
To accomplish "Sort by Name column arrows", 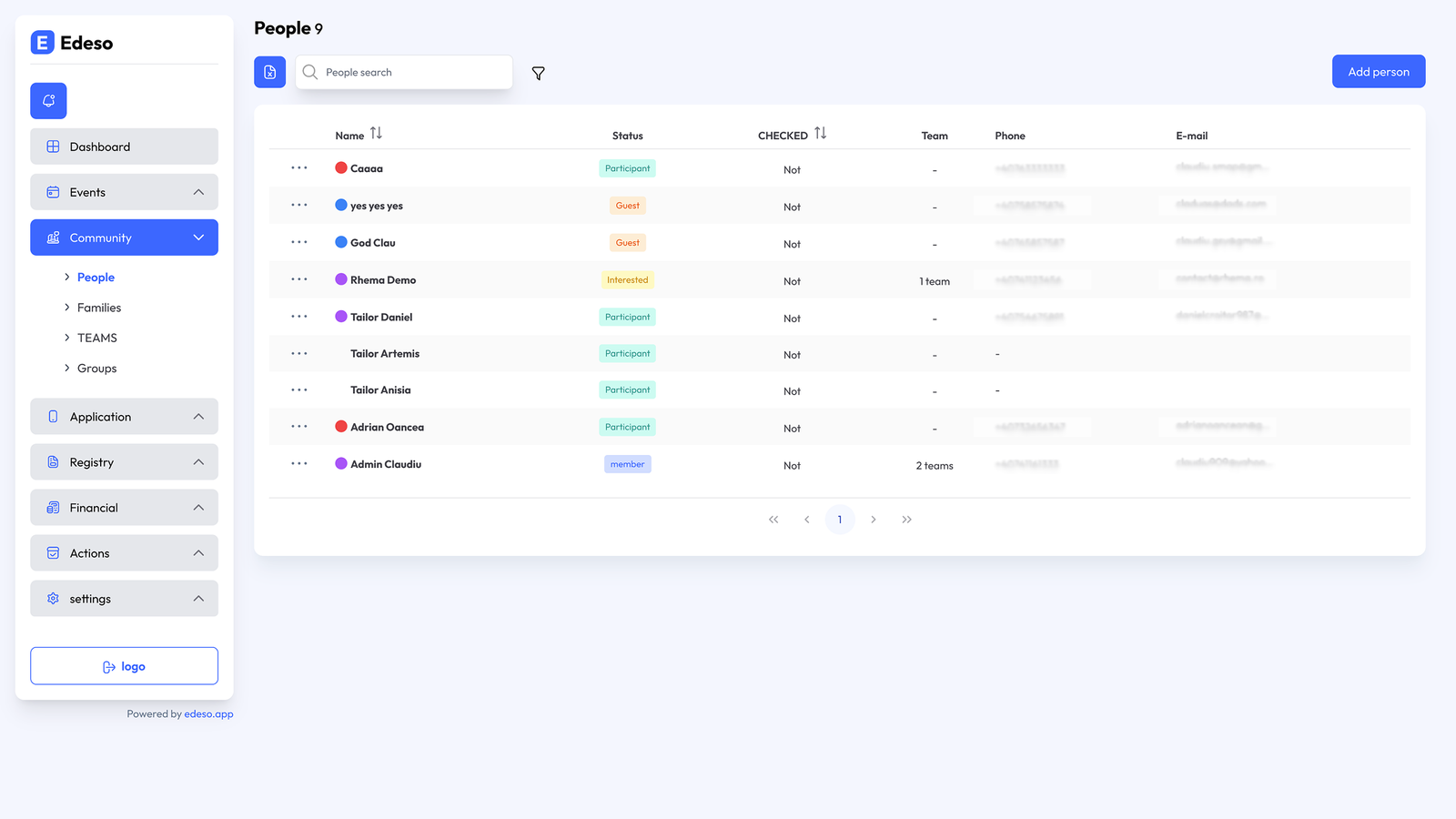I will (376, 134).
